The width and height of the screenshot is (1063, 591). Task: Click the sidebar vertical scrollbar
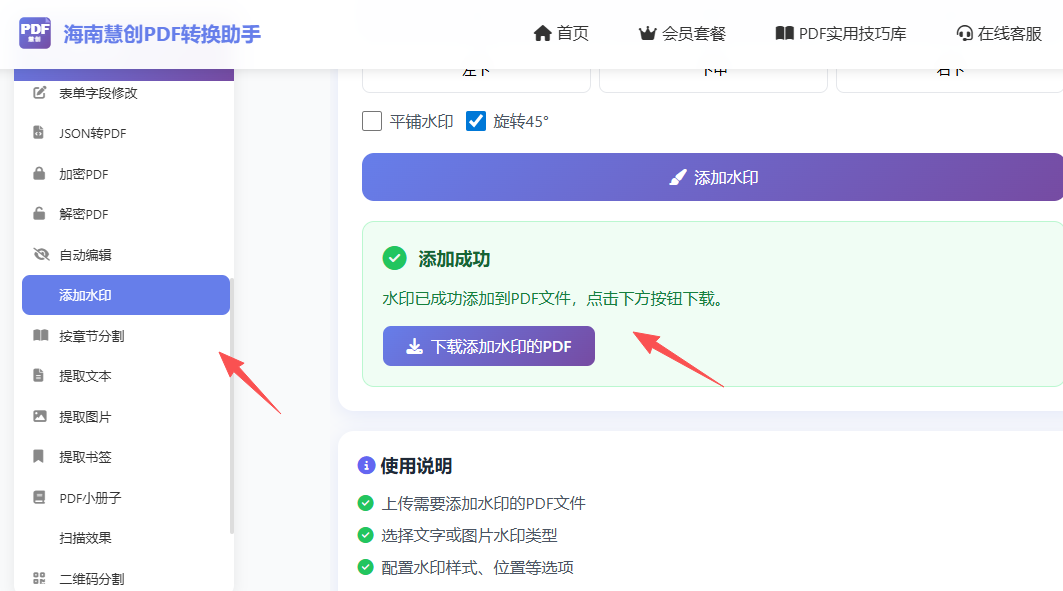pos(232,405)
